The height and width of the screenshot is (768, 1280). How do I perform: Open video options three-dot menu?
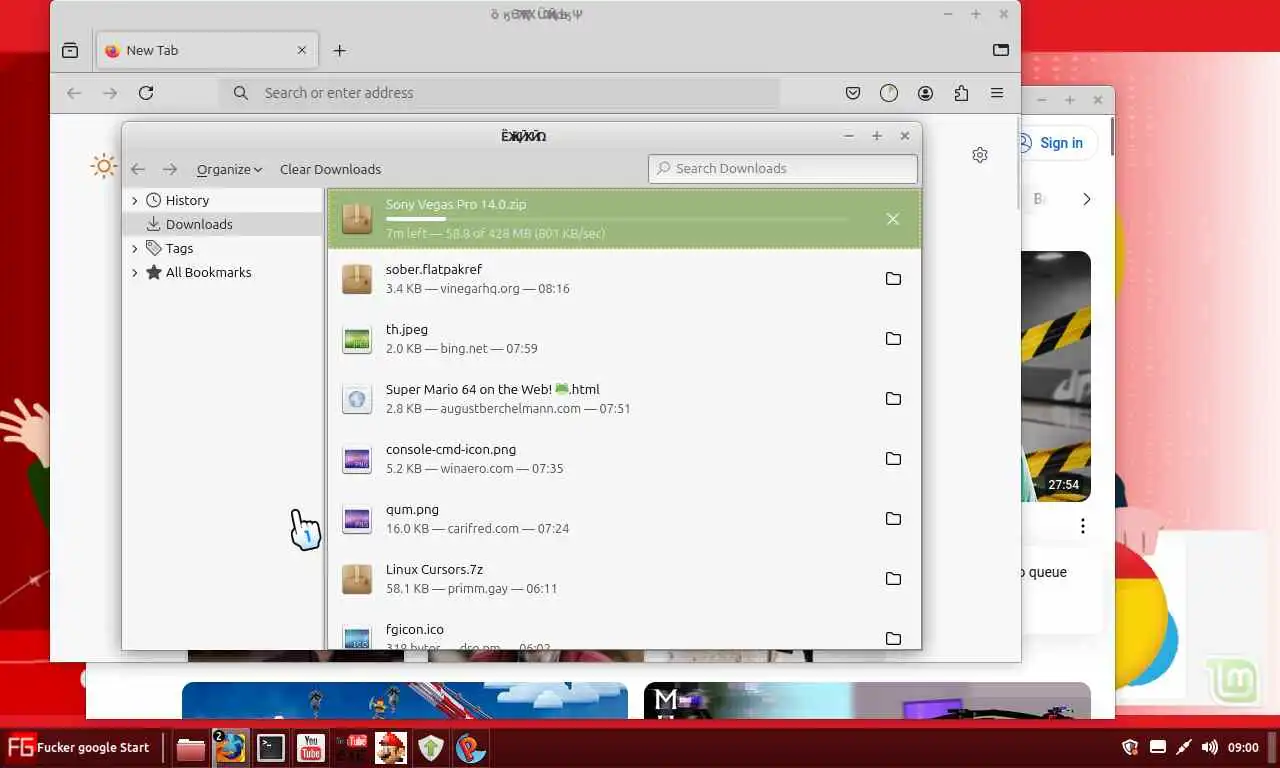tap(1082, 525)
